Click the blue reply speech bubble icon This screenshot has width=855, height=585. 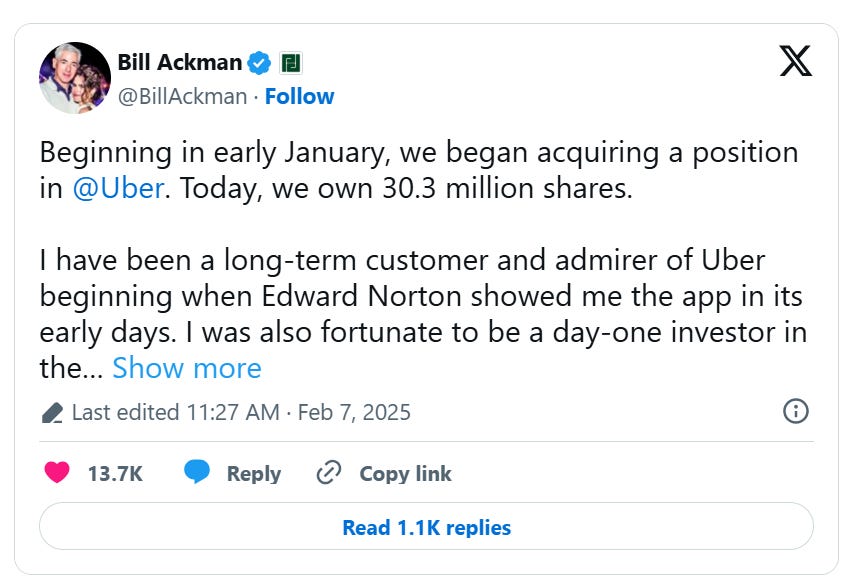pyautogui.click(x=197, y=473)
